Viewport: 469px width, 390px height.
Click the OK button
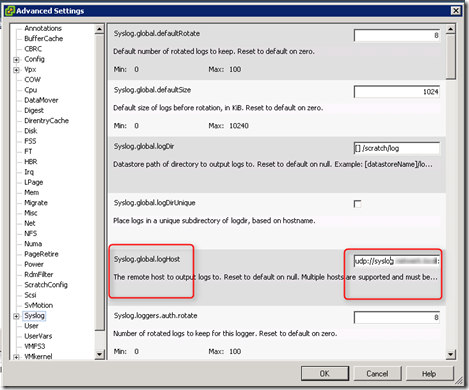point(325,374)
